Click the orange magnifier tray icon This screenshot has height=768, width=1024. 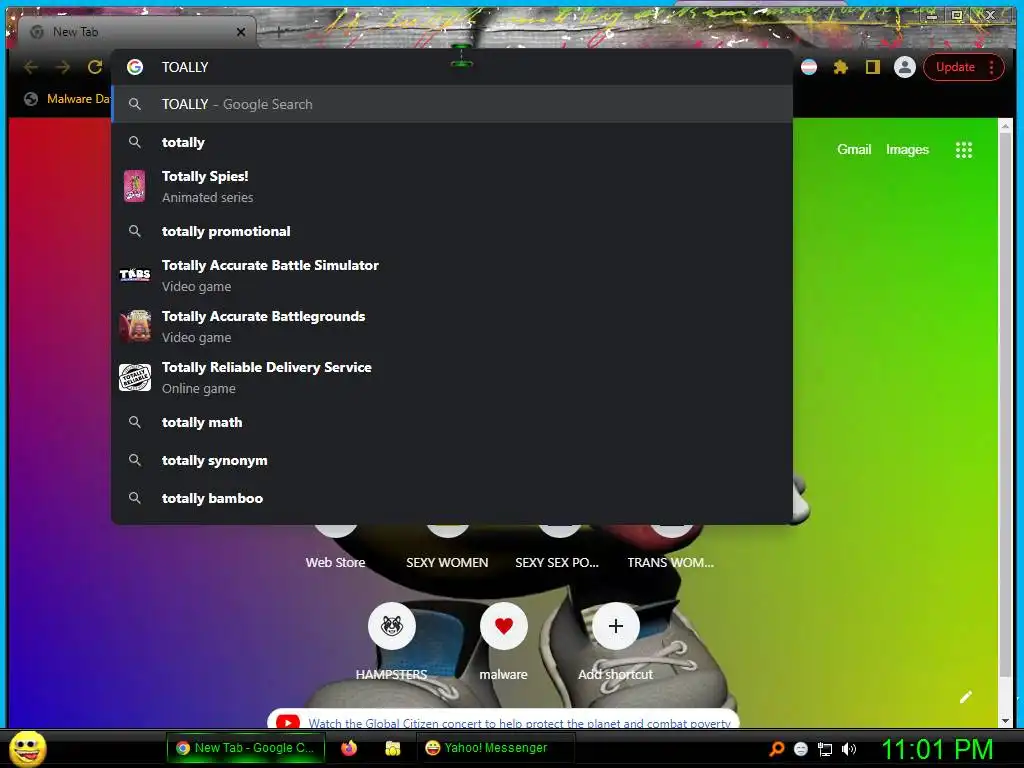776,749
